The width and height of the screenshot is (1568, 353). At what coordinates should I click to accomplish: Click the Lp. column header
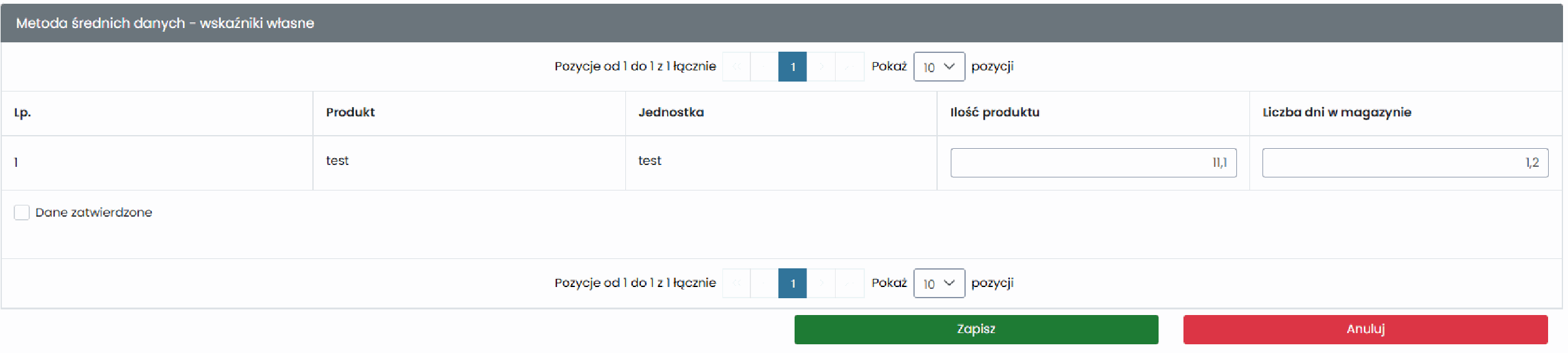pos(22,113)
